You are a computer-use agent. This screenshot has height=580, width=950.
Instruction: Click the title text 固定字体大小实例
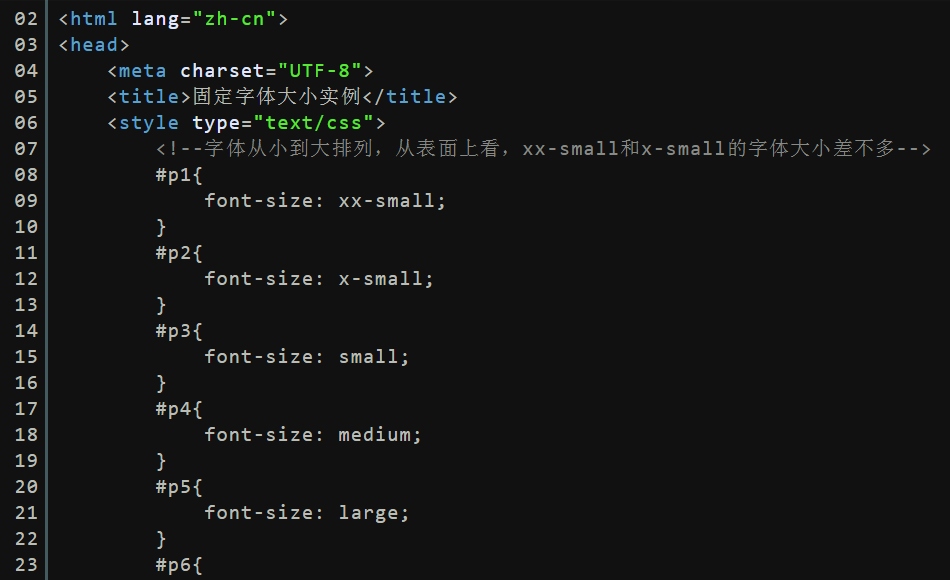277,97
